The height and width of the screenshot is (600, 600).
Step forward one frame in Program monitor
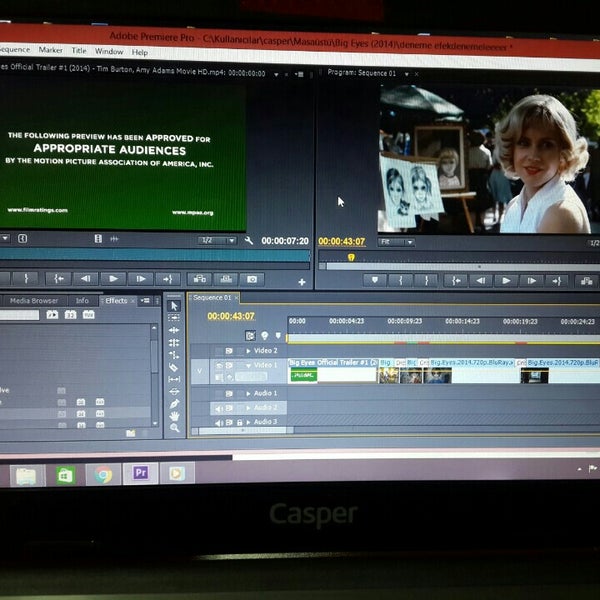point(532,281)
